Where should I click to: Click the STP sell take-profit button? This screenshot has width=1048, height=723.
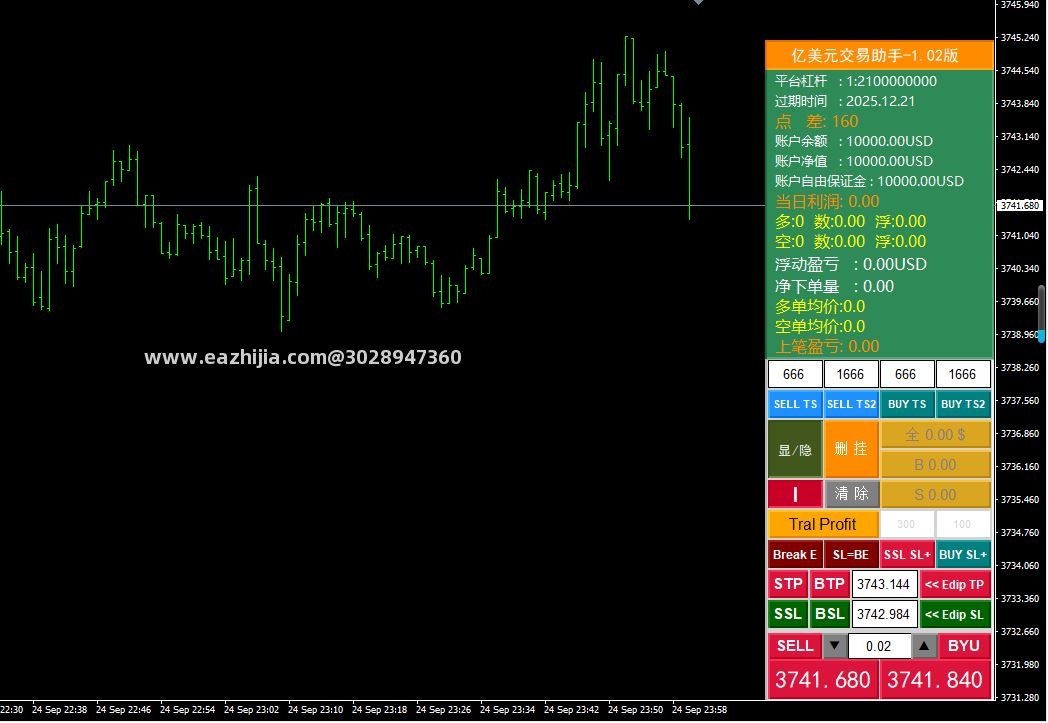coord(788,584)
